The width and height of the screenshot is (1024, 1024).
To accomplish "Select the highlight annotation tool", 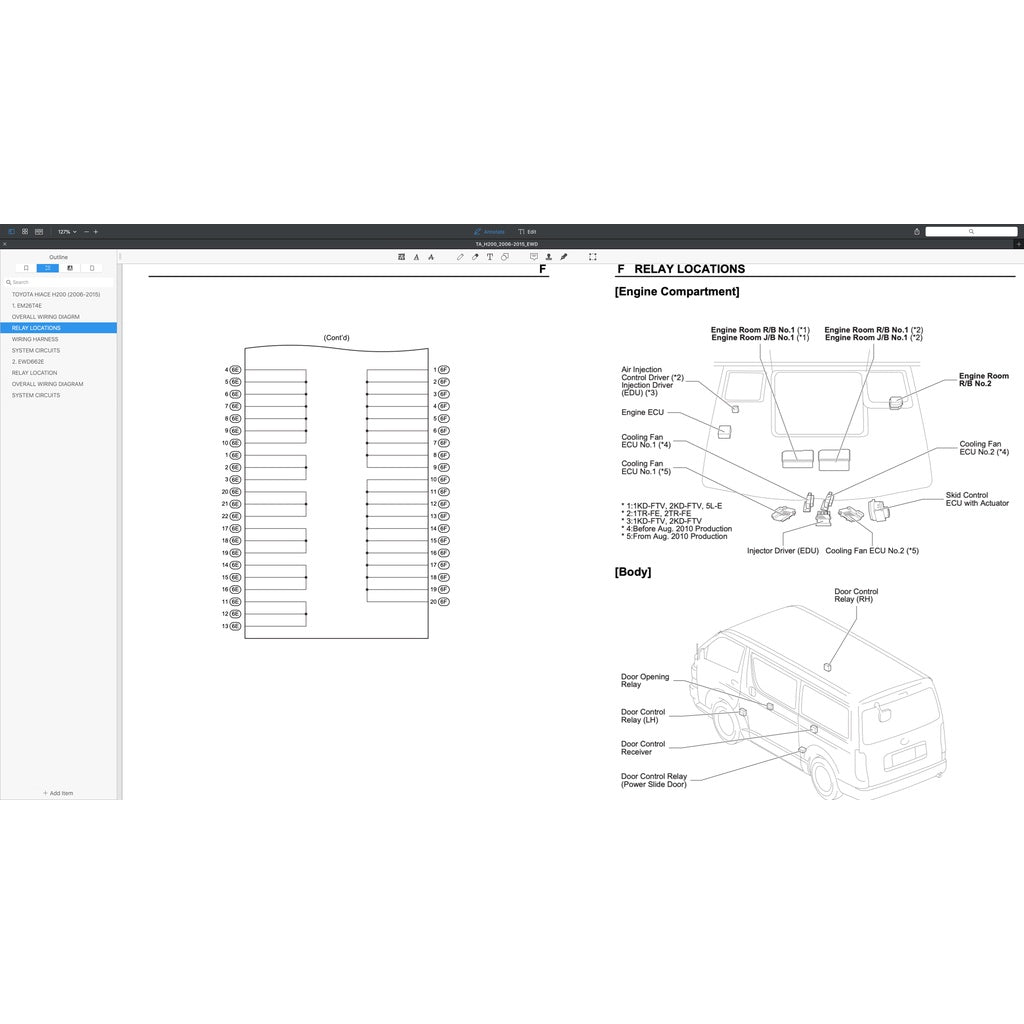I will point(401,257).
